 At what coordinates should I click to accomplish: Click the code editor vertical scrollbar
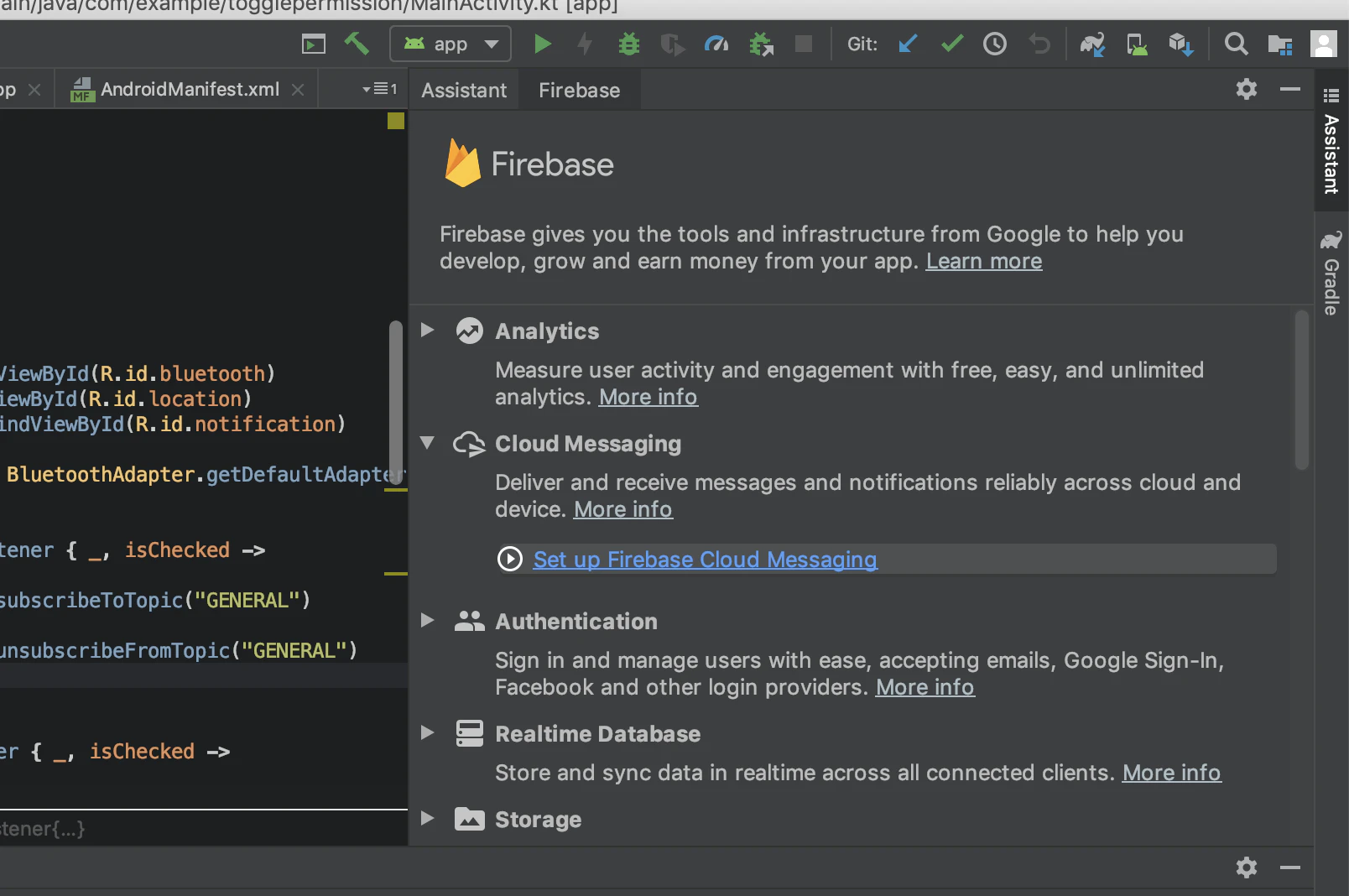(395, 403)
